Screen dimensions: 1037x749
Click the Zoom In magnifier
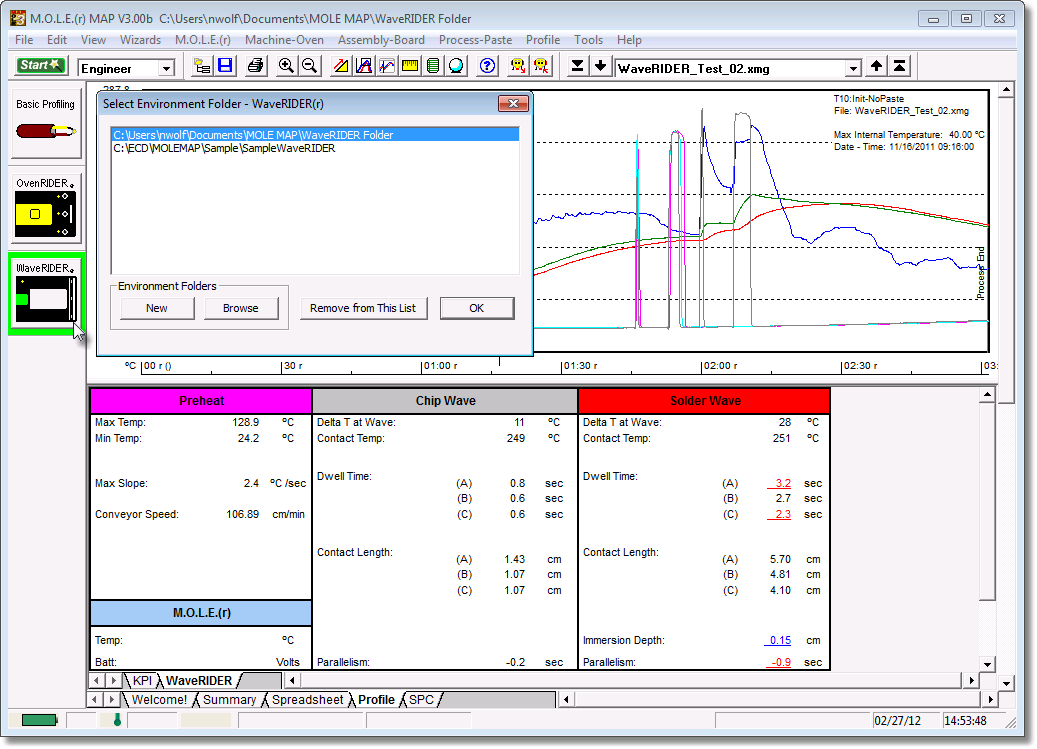coord(286,66)
